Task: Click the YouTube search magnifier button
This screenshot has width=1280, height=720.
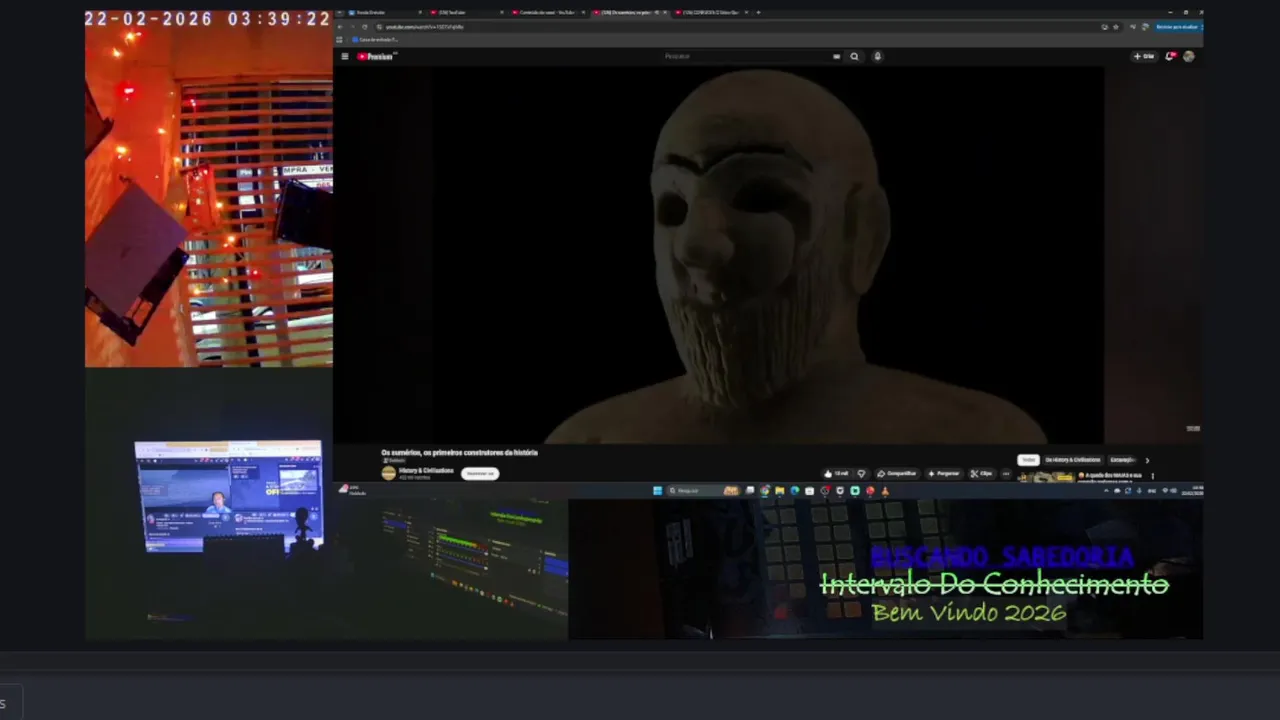Action: coord(854,56)
